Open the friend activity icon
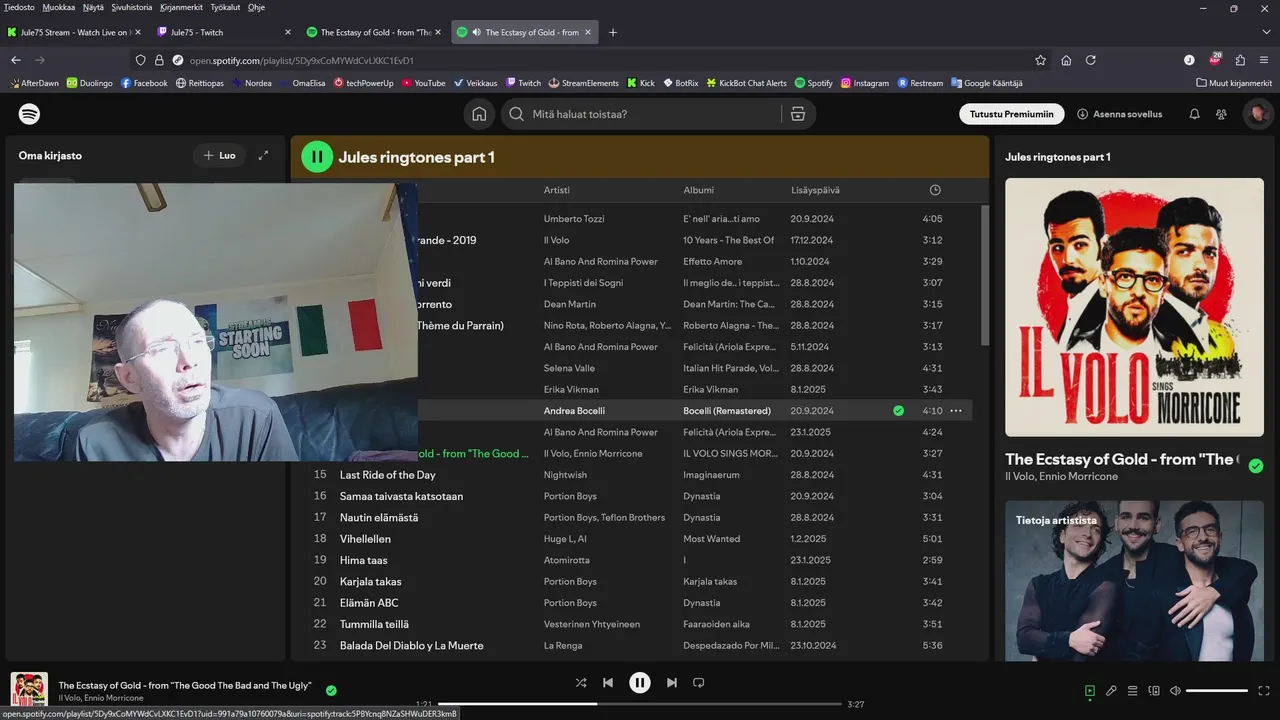Viewport: 1280px width, 720px height. coord(1221,114)
